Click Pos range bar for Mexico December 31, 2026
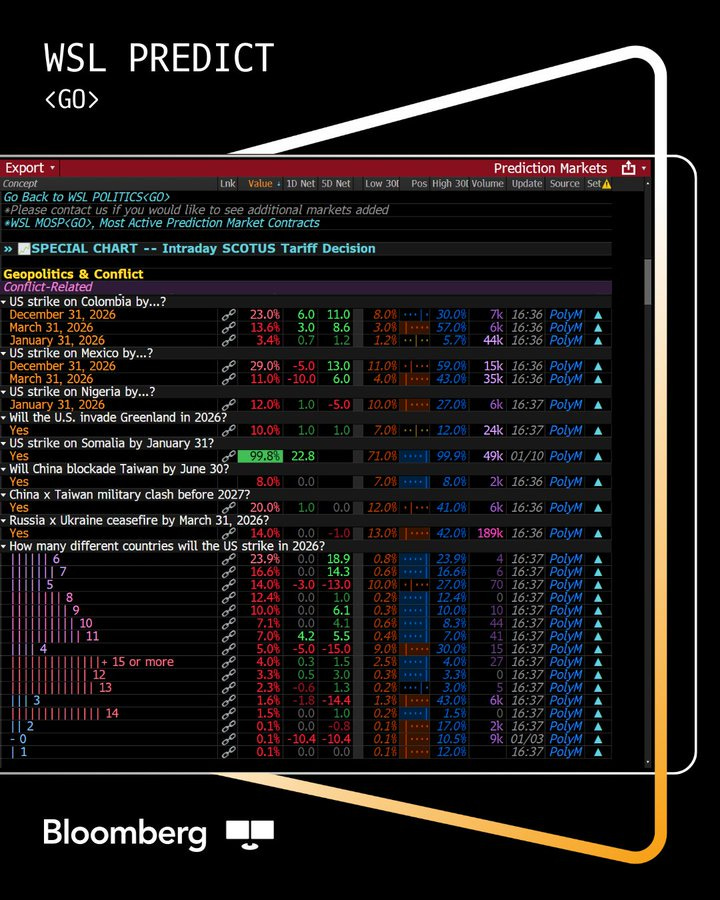Screen dimensions: 720x900 [x=415, y=366]
